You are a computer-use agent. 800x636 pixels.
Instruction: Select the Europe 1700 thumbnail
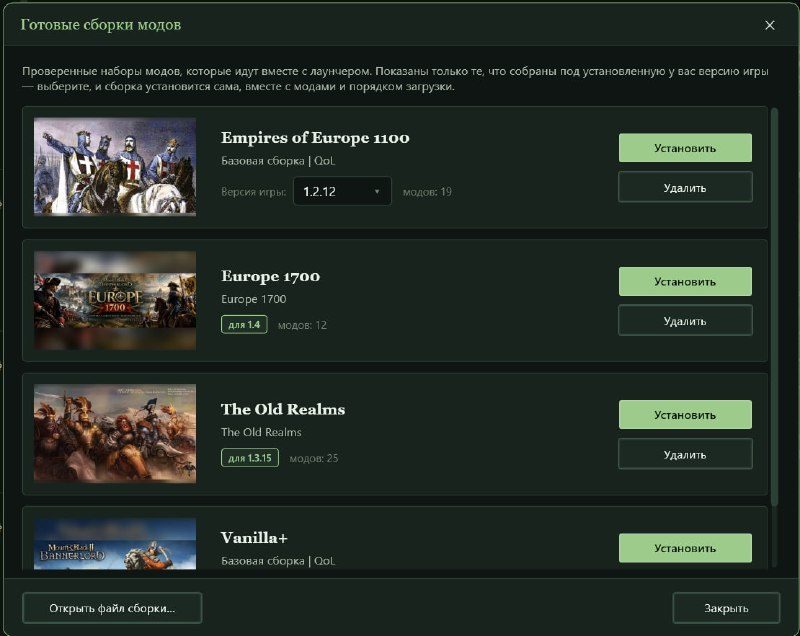pyautogui.click(x=115, y=300)
